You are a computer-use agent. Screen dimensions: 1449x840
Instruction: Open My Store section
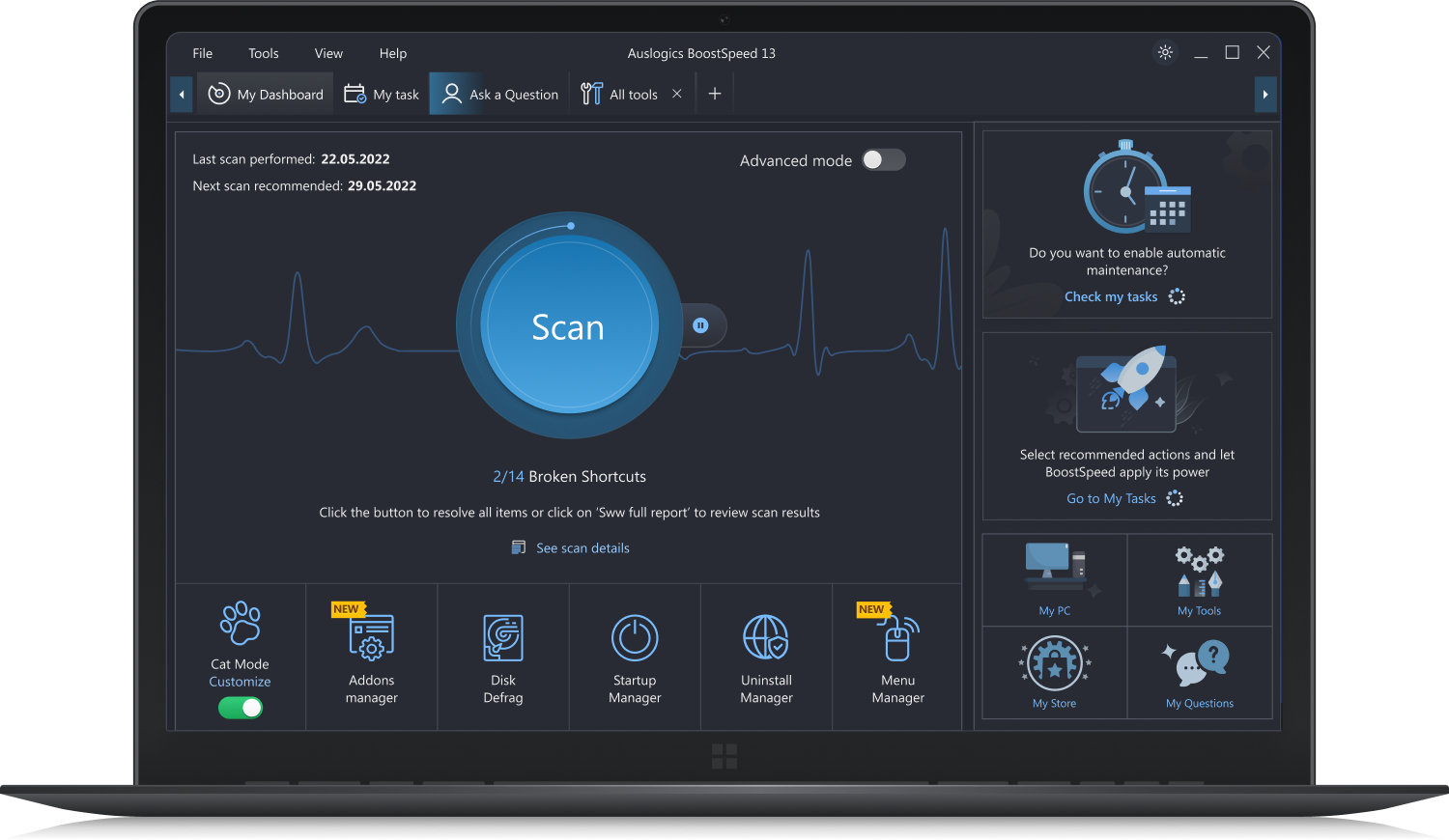tap(1055, 673)
